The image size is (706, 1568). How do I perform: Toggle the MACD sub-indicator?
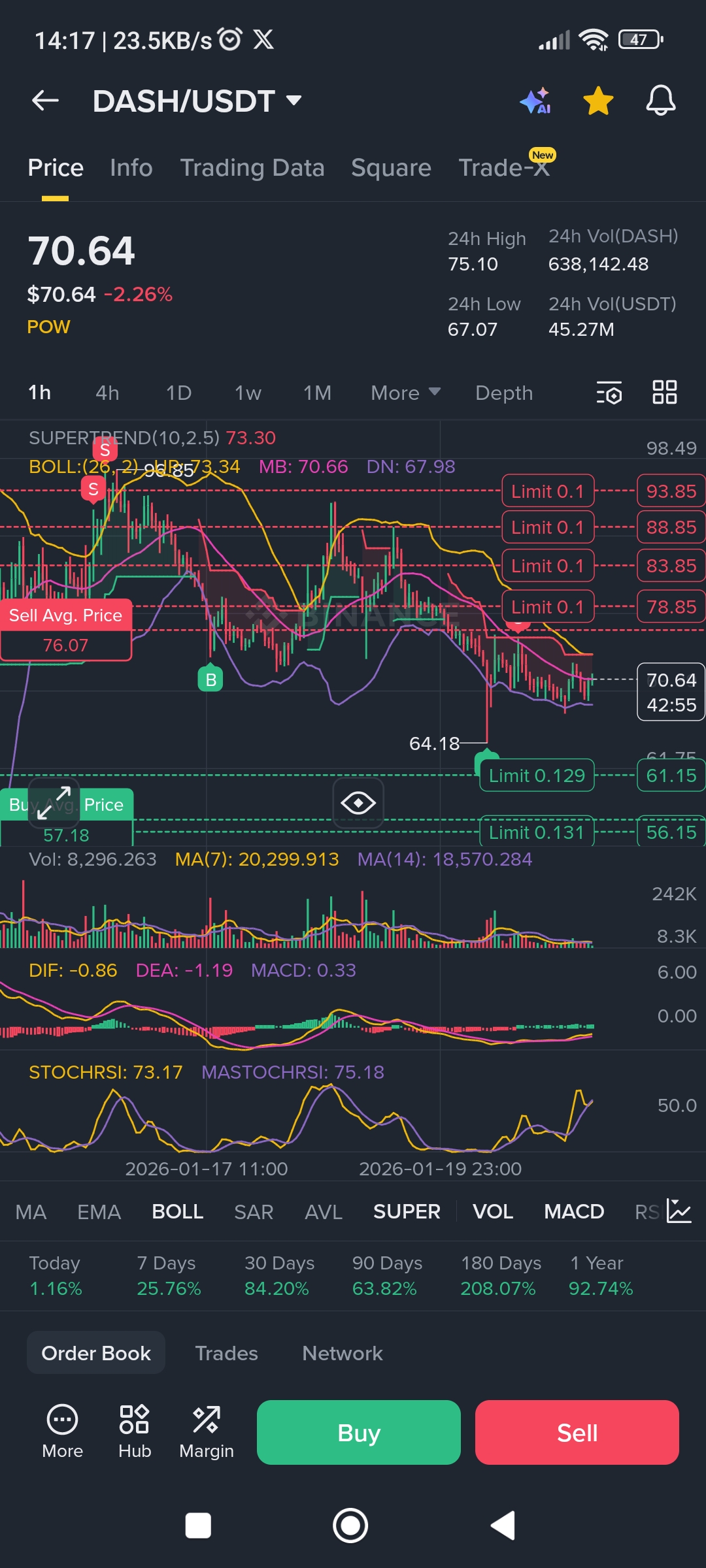click(x=574, y=1212)
